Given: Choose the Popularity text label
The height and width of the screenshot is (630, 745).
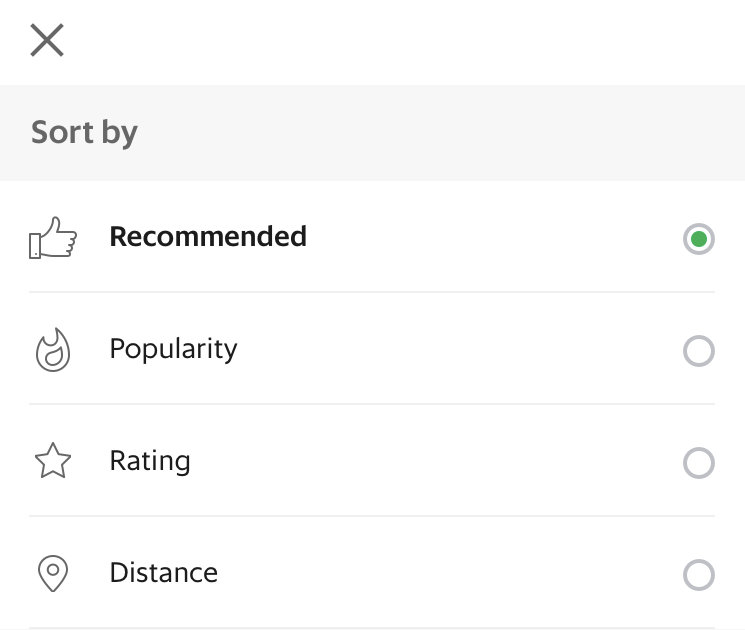Looking at the screenshot, I should 173,349.
